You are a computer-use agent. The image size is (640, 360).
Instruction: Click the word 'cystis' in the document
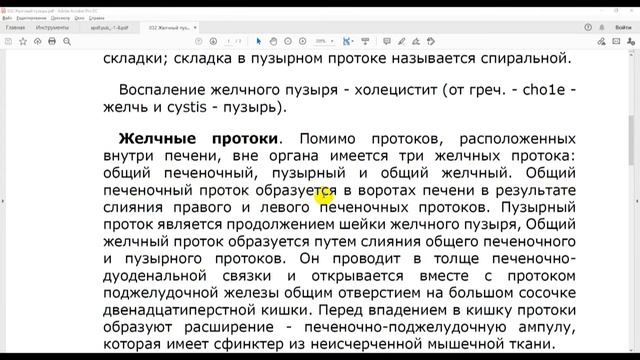tap(187, 107)
